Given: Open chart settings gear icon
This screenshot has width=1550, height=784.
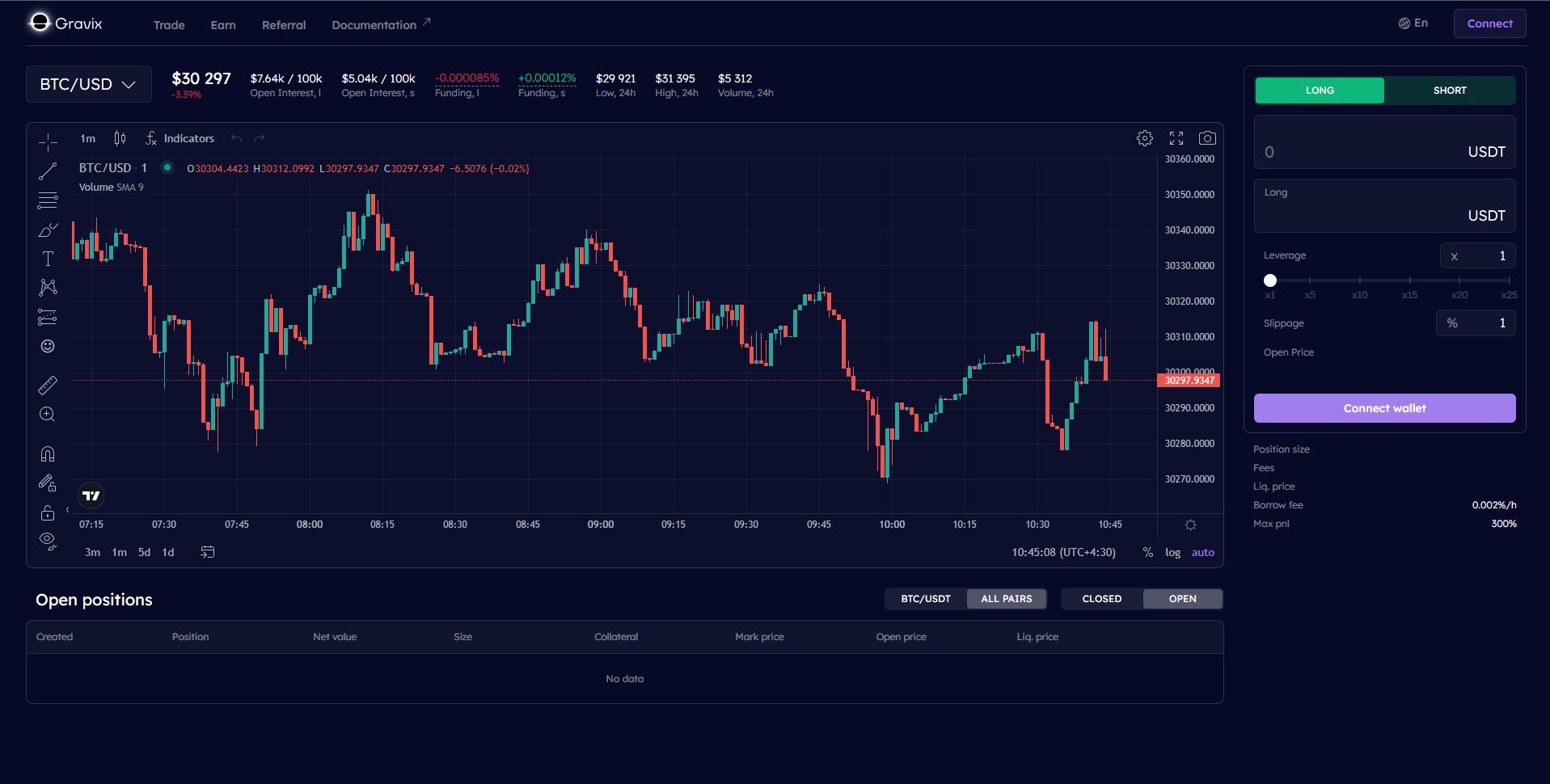Looking at the screenshot, I should pyautogui.click(x=1145, y=138).
